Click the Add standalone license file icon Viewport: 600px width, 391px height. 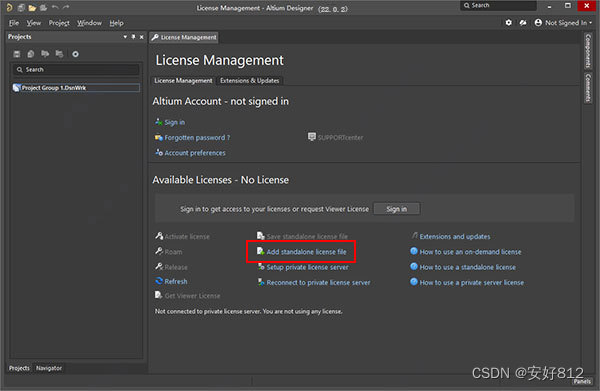click(x=261, y=251)
